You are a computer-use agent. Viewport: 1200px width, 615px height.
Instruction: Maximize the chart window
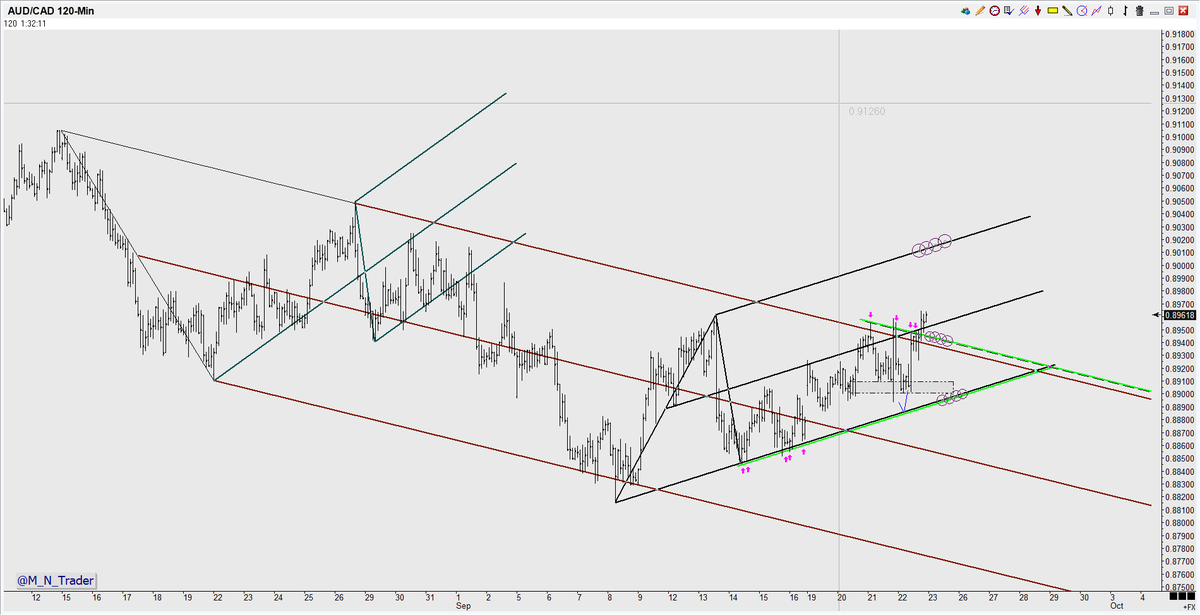(1169, 10)
